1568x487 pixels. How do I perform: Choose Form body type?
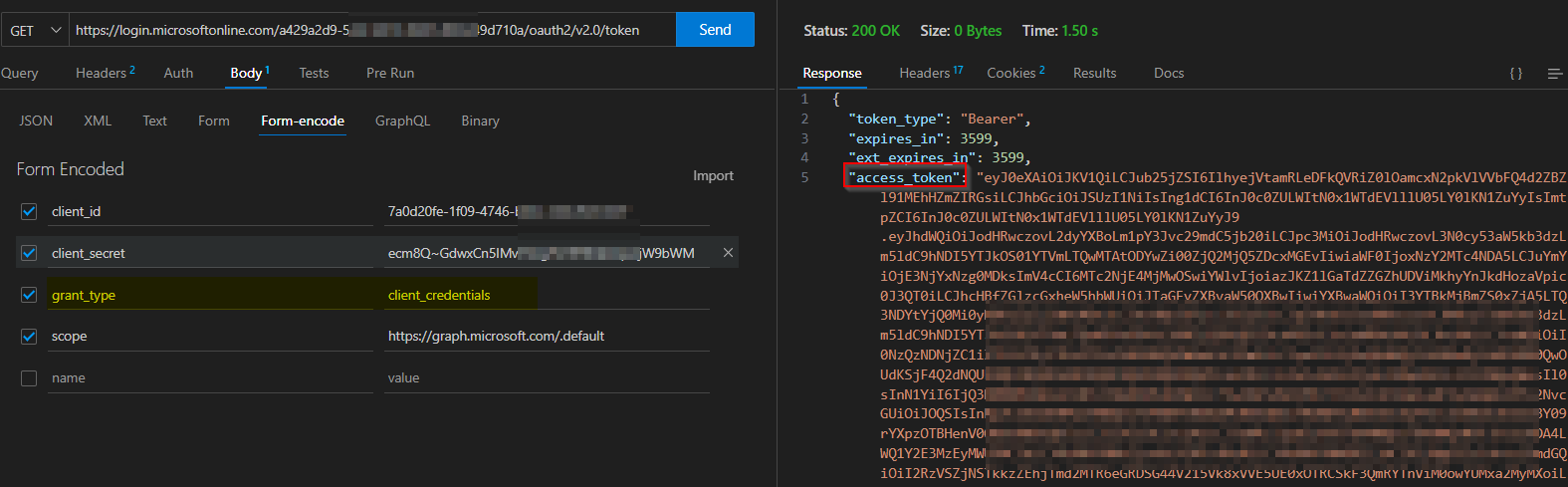tap(213, 121)
